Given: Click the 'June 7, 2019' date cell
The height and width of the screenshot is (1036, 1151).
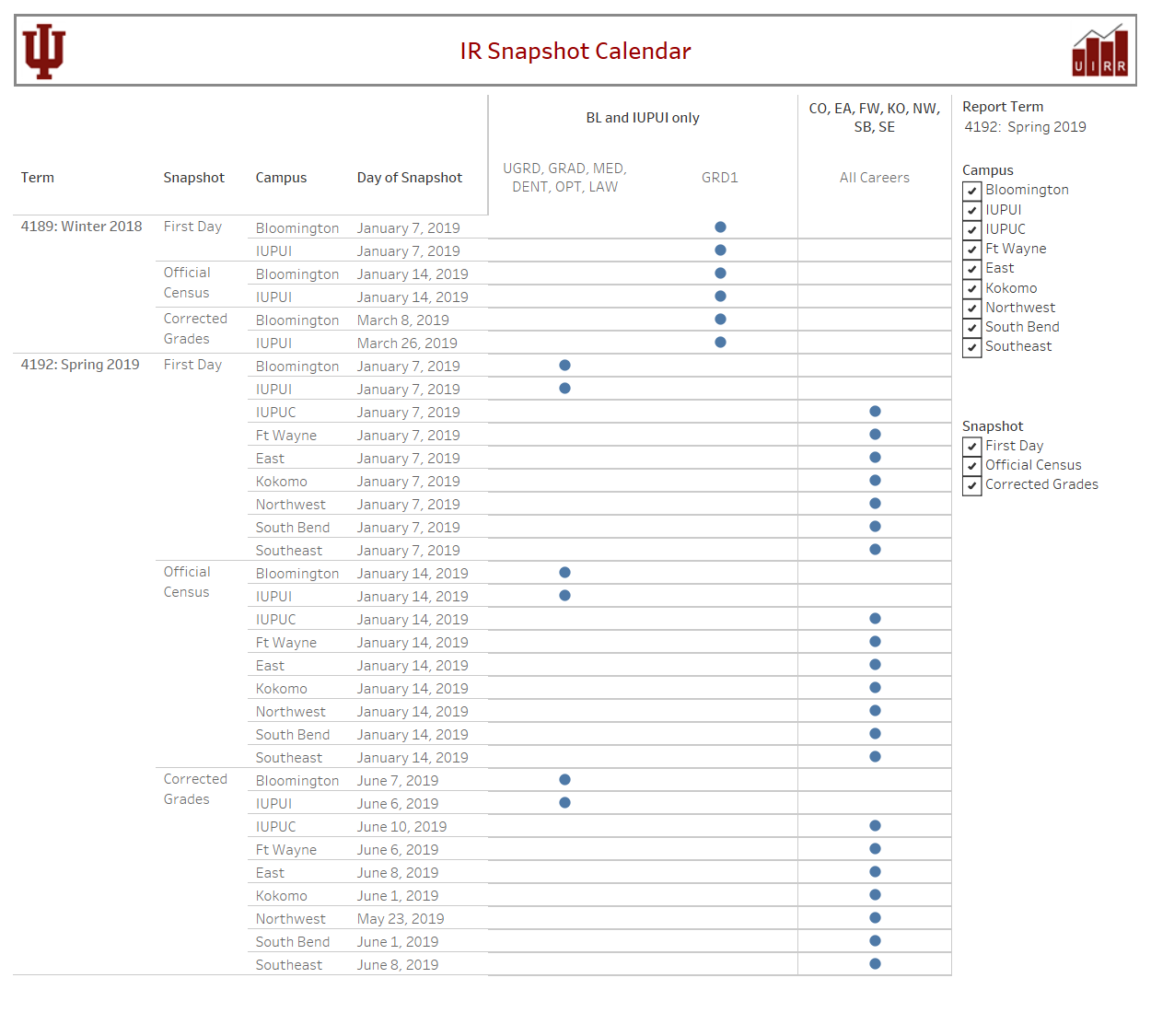Looking at the screenshot, I should [x=398, y=781].
